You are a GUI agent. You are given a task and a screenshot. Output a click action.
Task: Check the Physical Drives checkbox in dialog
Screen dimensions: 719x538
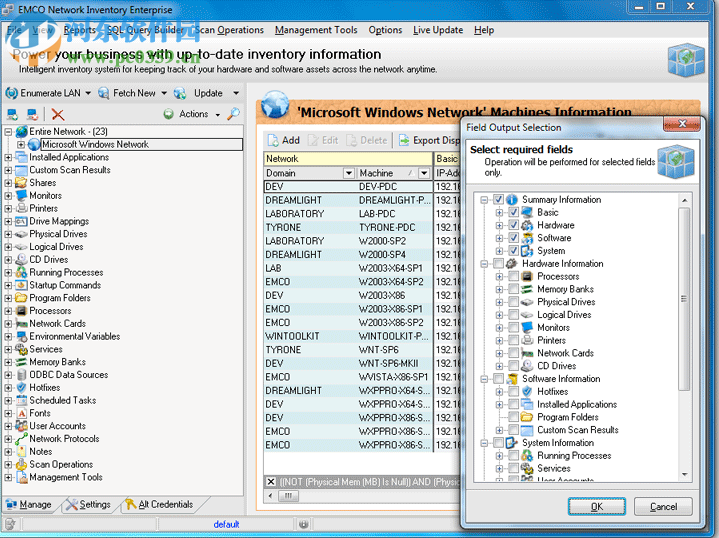(x=514, y=302)
